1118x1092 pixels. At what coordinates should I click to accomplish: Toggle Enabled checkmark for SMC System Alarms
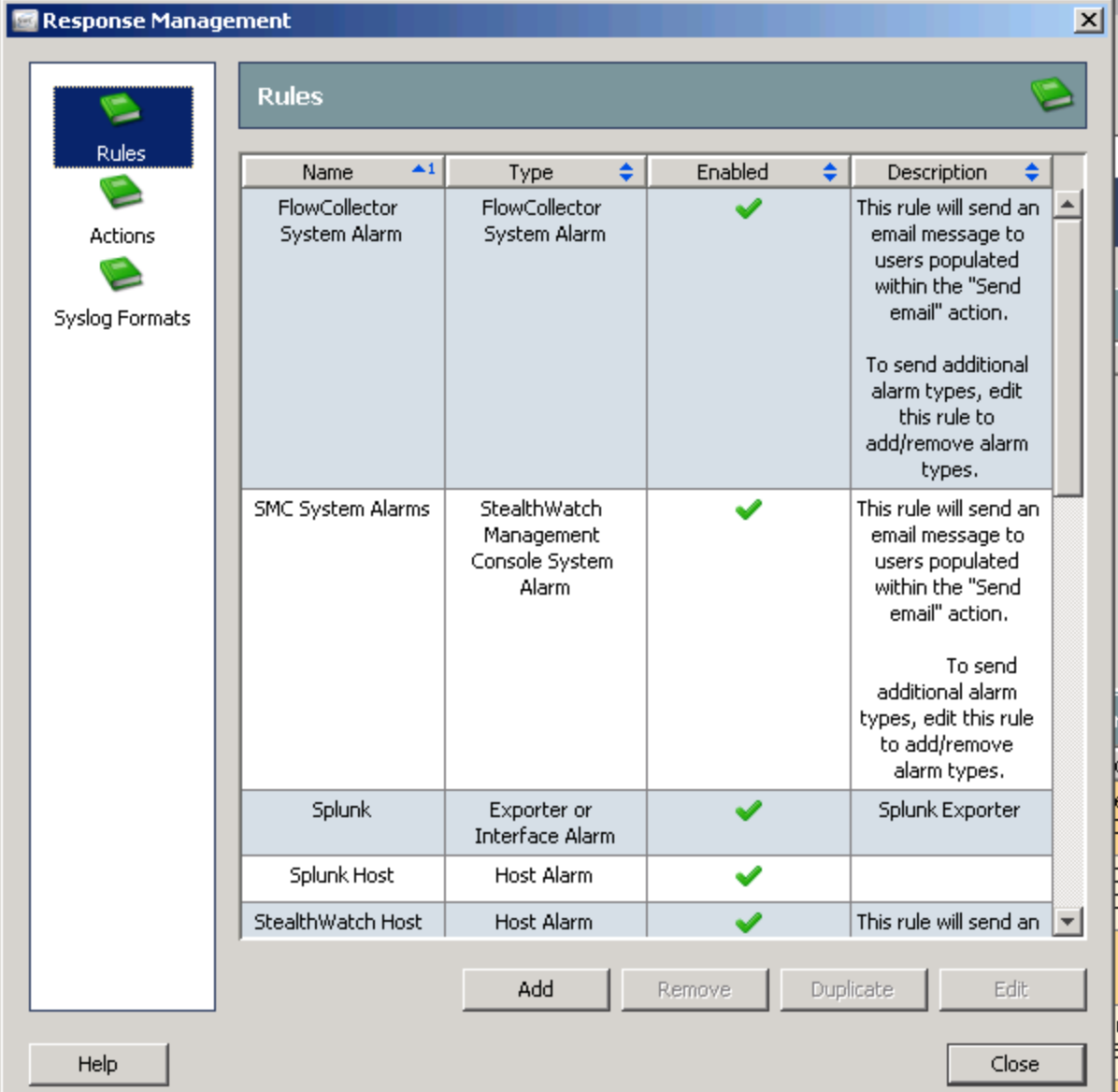pos(748,510)
